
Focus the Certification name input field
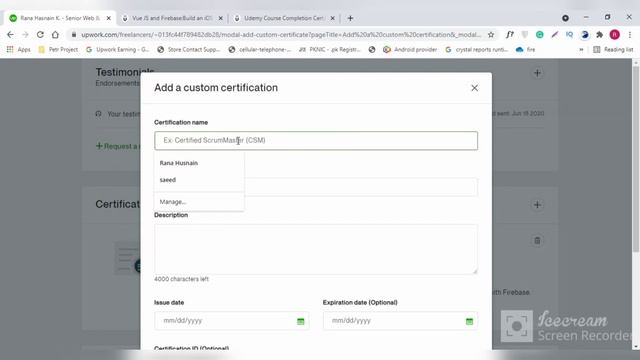pos(316,140)
